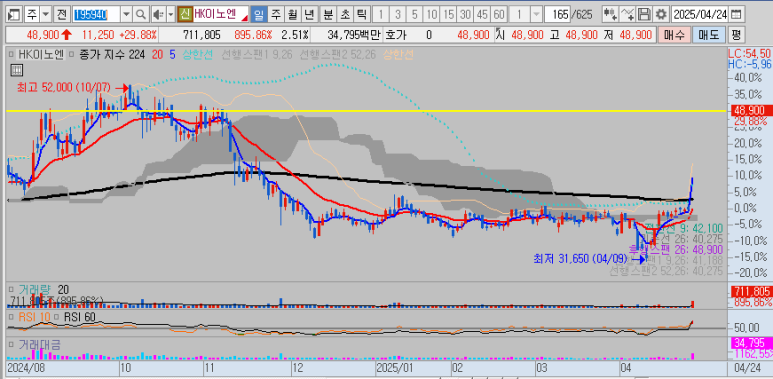Open the calendar date picker icon
773x379 pixels.
(x=736, y=14)
